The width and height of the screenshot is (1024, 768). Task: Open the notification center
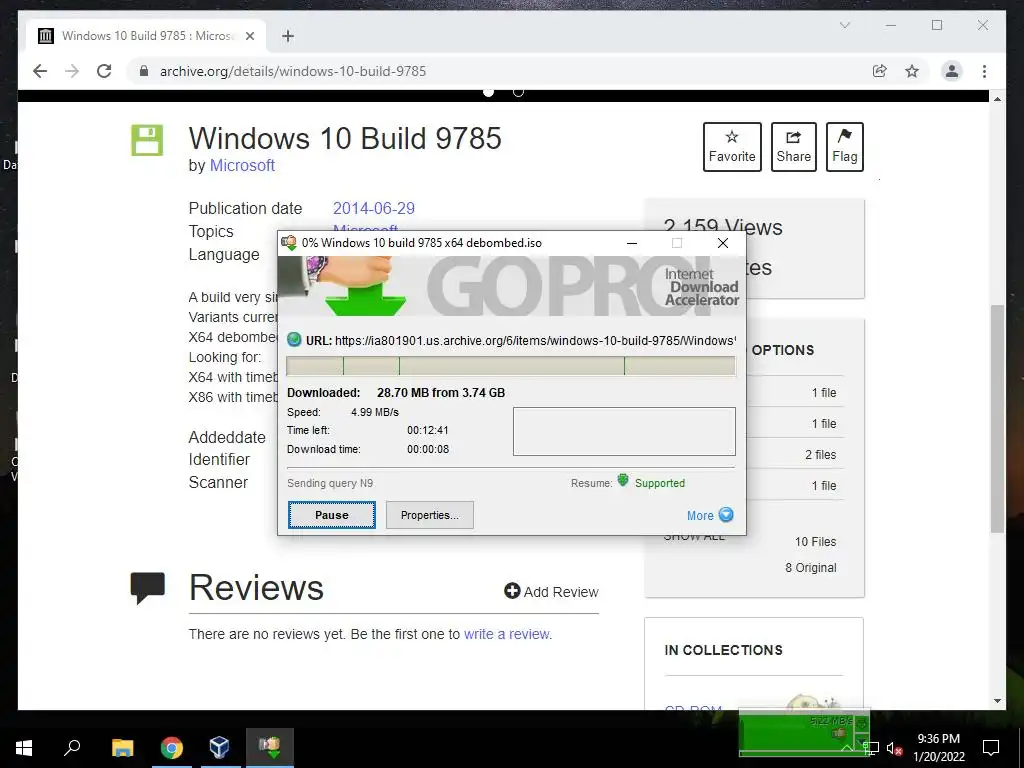[991, 748]
